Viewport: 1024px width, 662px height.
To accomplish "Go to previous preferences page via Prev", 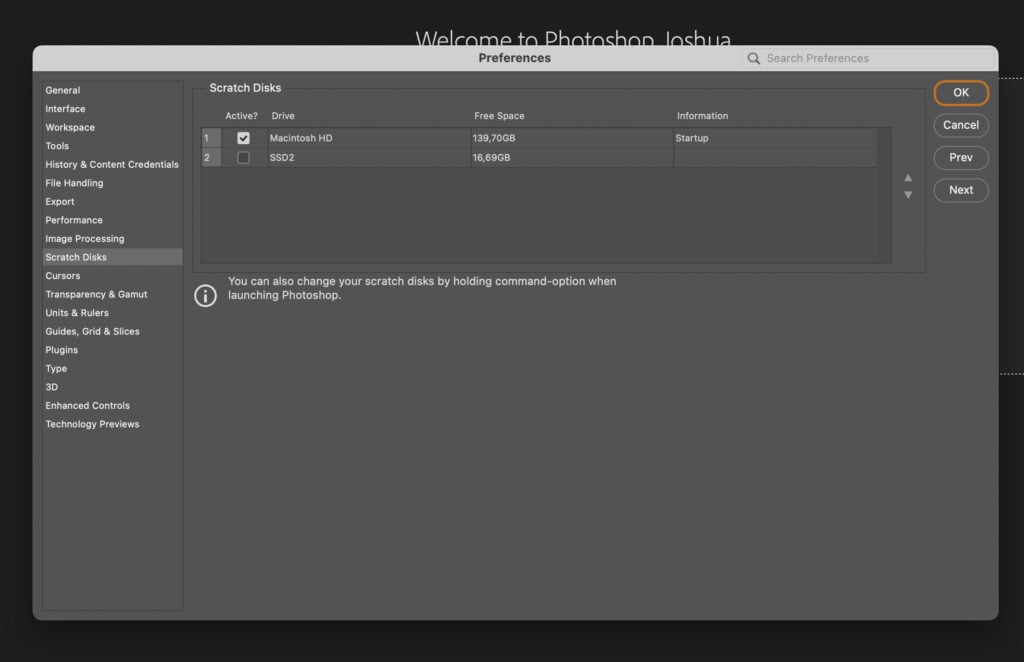I will pos(960,157).
